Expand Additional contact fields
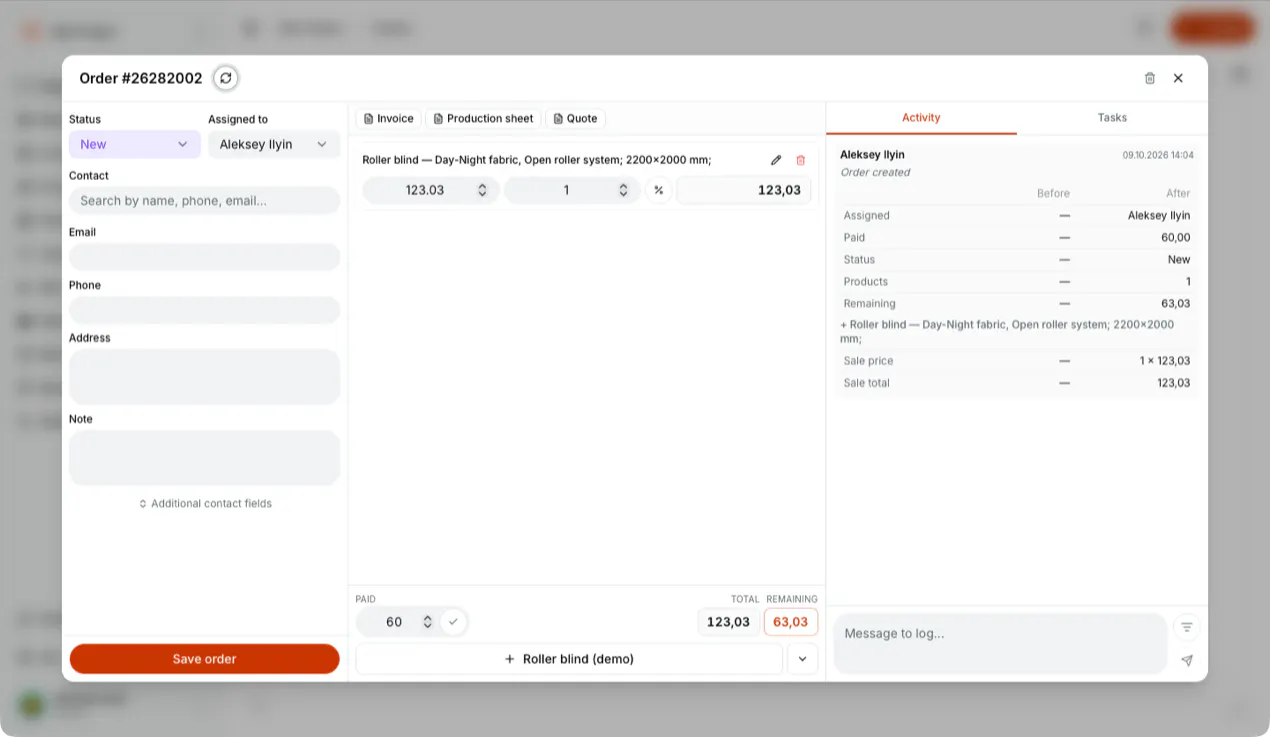 coord(205,504)
